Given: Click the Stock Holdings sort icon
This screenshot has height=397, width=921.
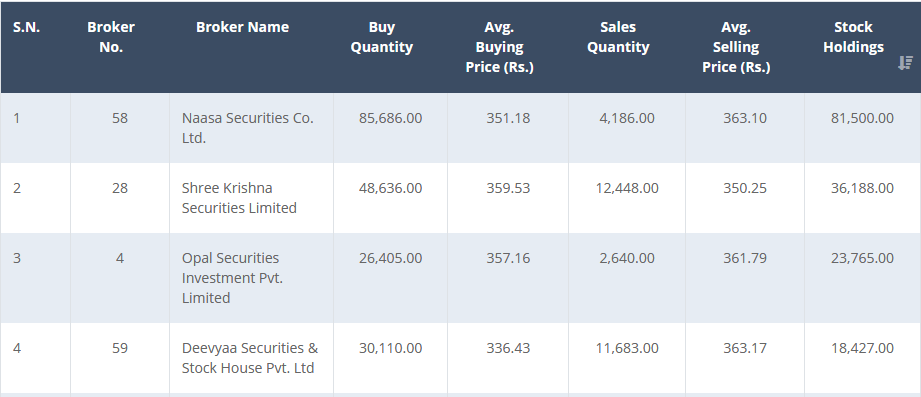Looking at the screenshot, I should pos(905,63).
